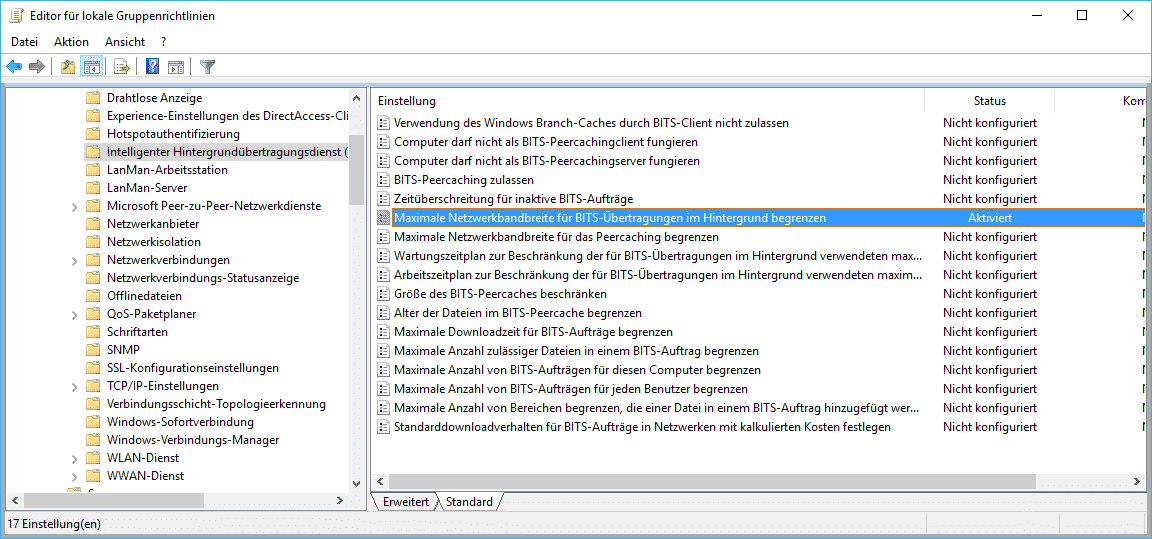Click the Up one level folder icon
Viewport: 1152px width, 539px height.
coord(68,67)
